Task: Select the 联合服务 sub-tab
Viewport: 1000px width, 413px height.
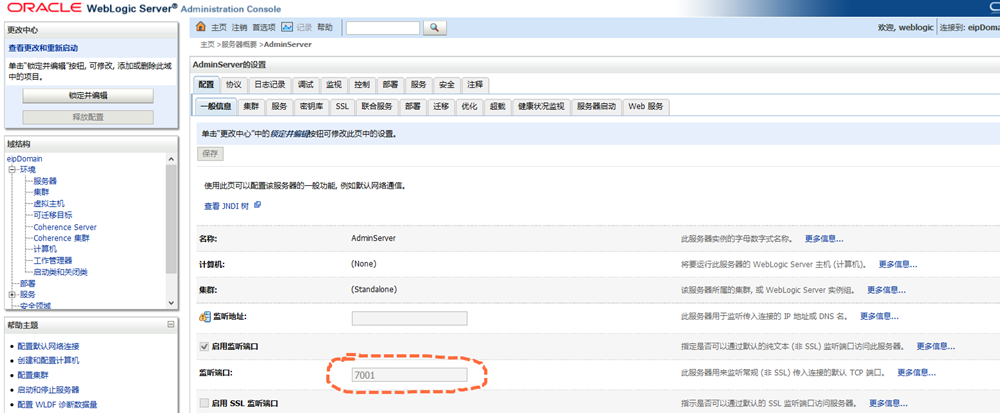Action: [x=377, y=106]
